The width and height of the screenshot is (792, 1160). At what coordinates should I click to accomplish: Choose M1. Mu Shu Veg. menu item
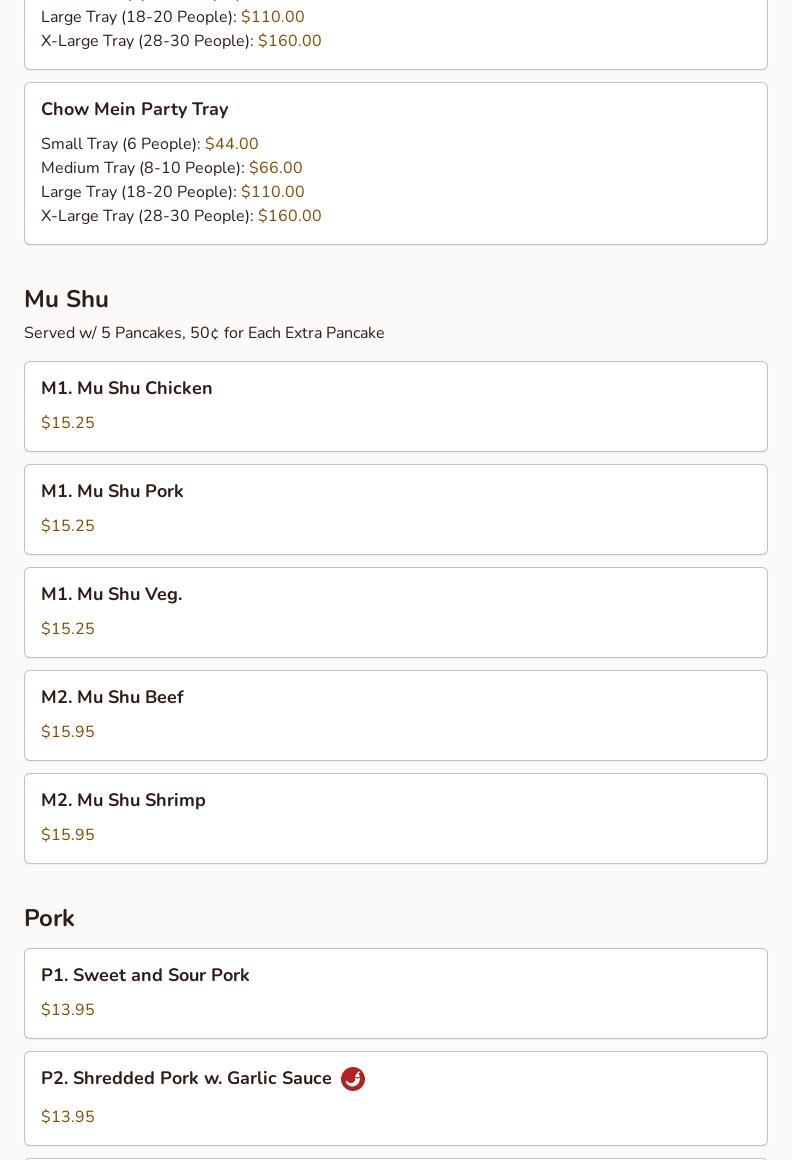click(x=396, y=613)
